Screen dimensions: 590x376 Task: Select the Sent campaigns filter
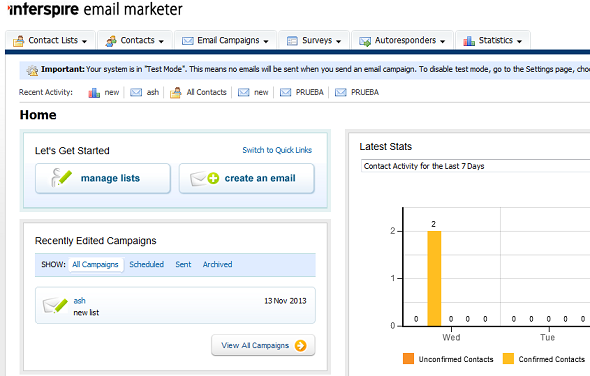[183, 265]
